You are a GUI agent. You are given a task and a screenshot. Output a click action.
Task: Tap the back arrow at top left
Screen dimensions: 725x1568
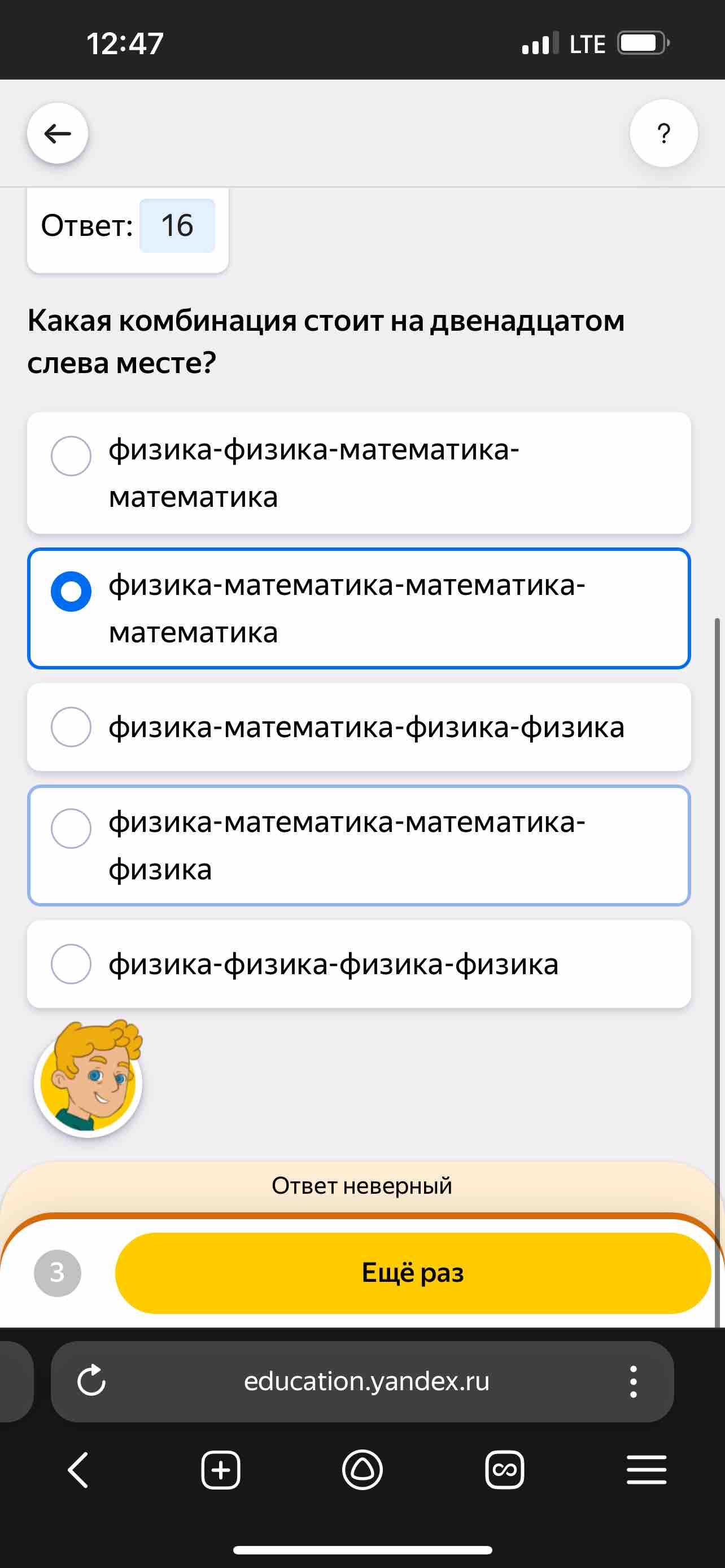(x=58, y=133)
